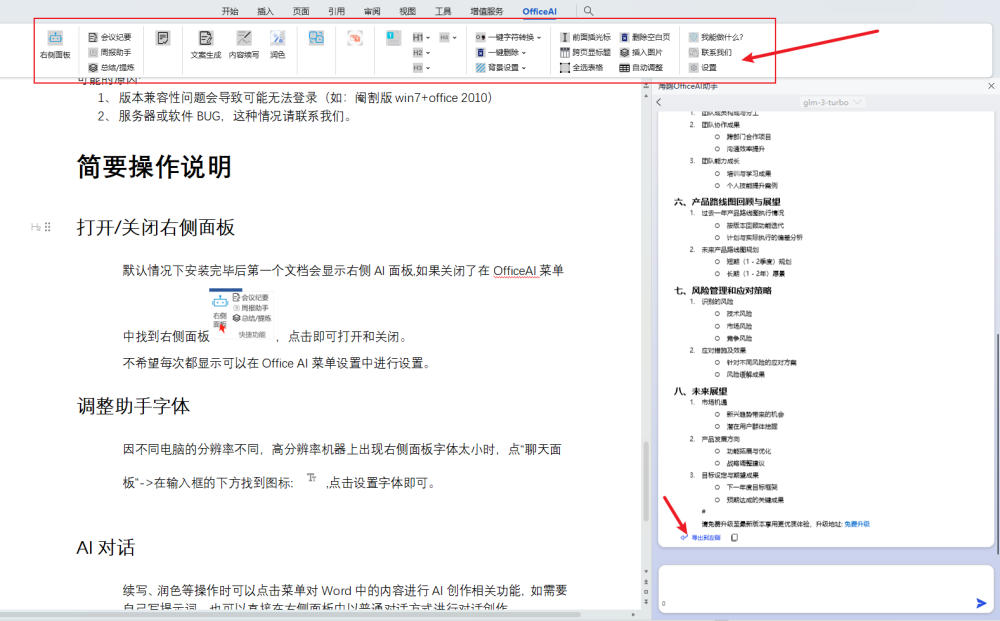
Task: Click the note icon beside 文案生成
Action: pos(163,38)
